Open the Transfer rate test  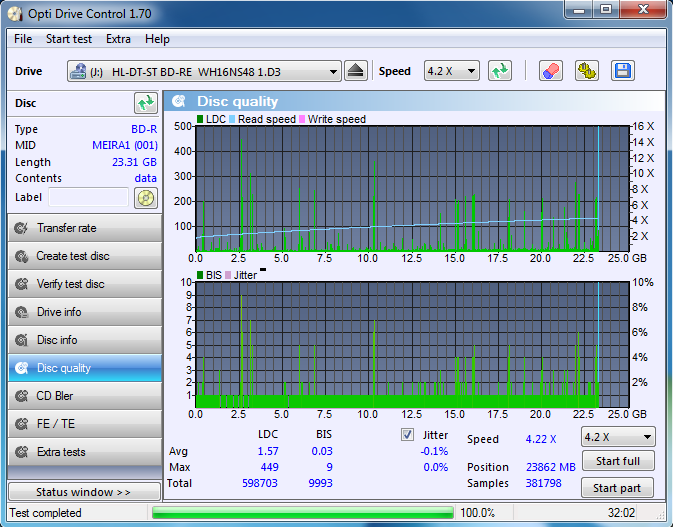[82, 228]
